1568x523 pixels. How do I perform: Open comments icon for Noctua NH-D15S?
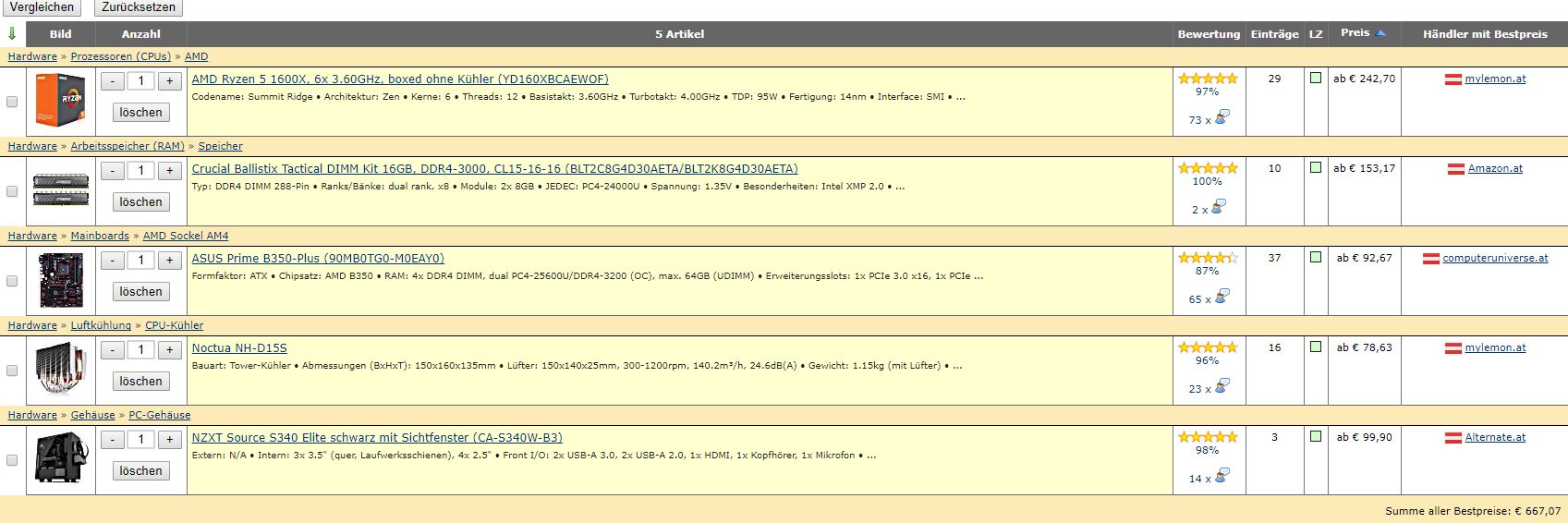point(1222,386)
